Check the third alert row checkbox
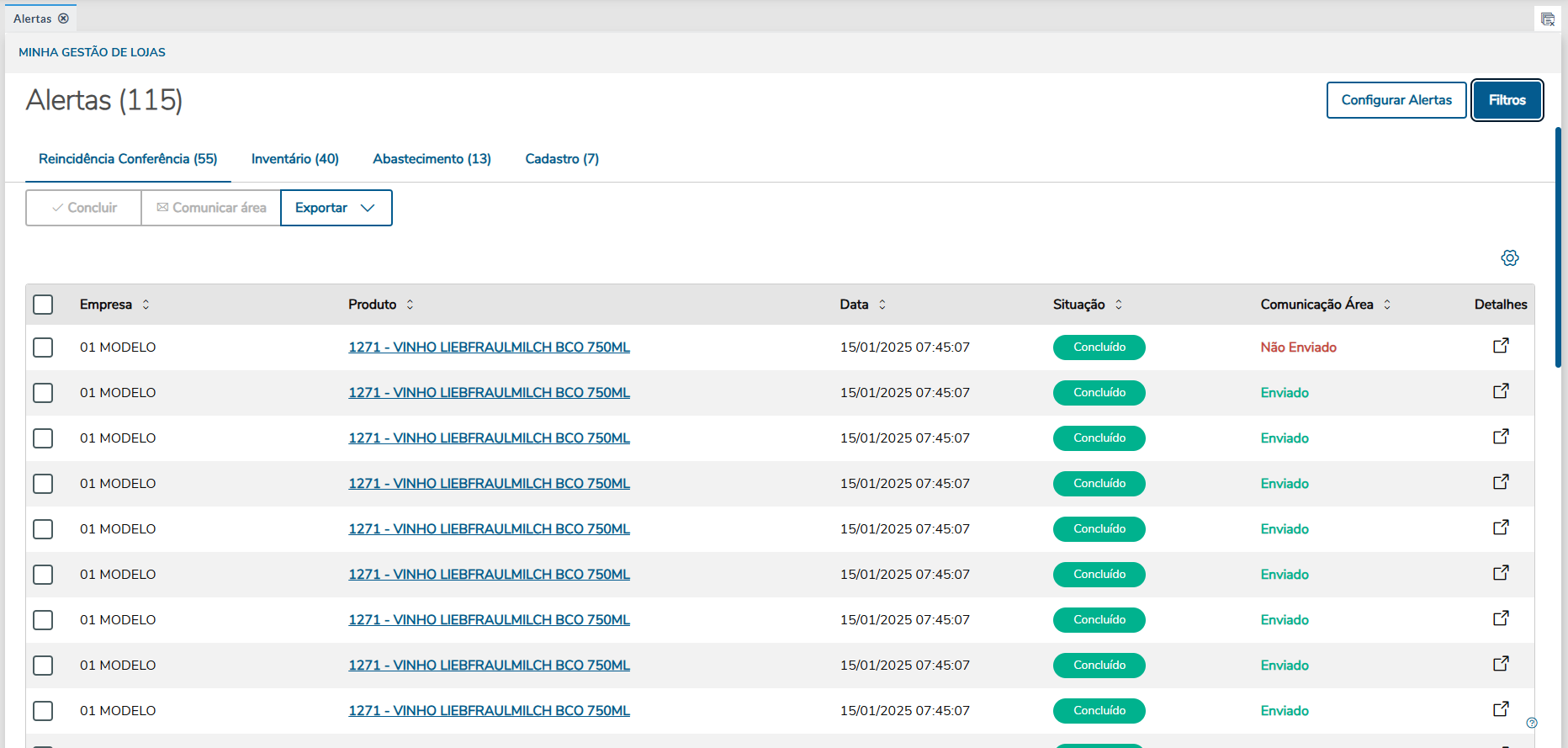 [43, 438]
